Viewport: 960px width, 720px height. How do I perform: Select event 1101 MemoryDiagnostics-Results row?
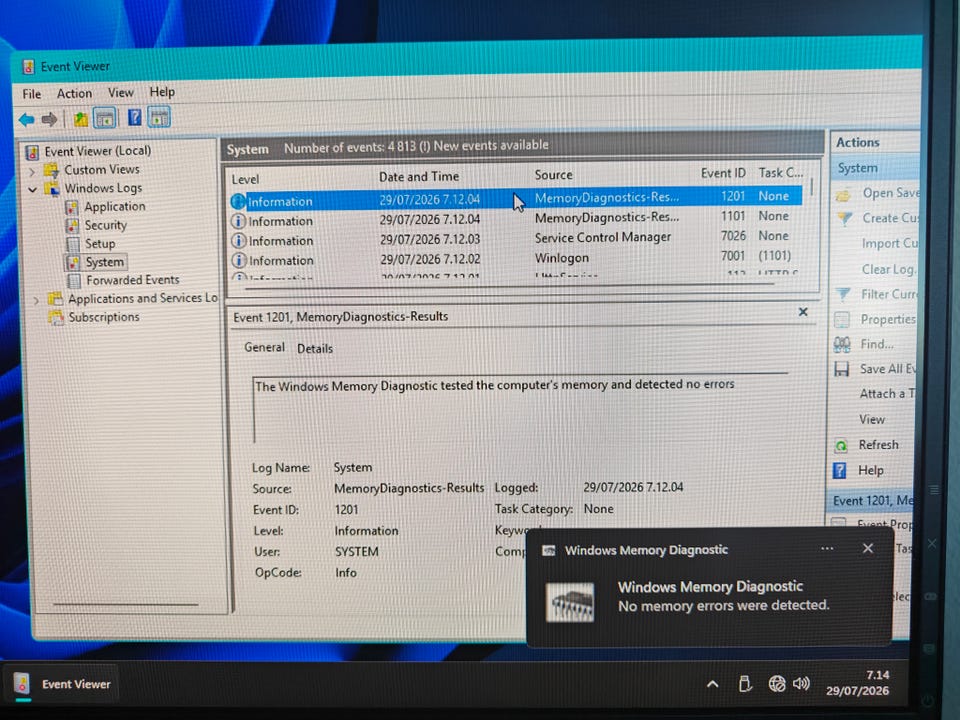point(516,219)
